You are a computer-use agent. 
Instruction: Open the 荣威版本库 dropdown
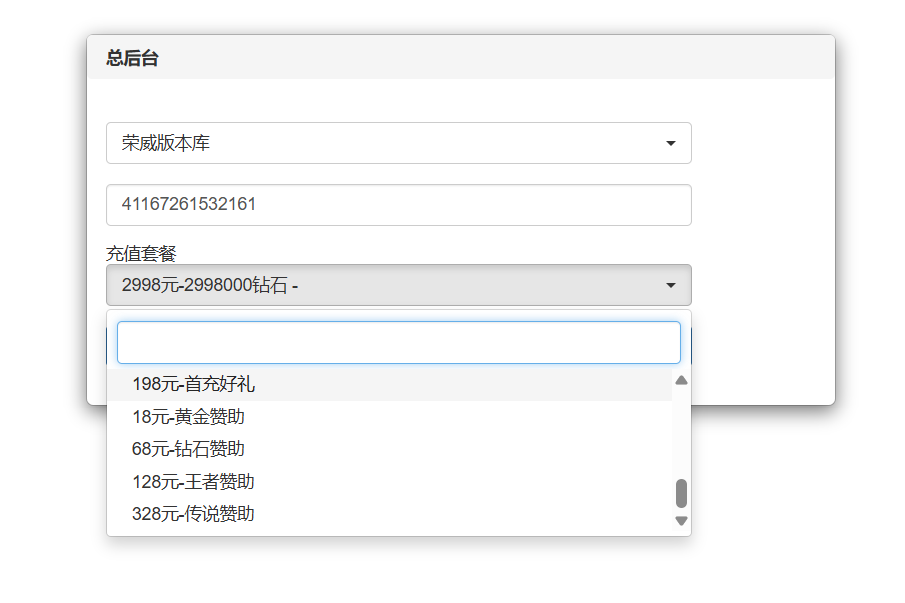pos(398,143)
